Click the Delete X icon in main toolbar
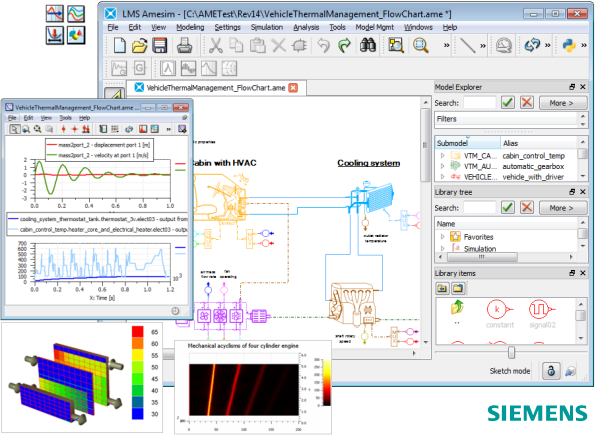The image size is (600, 435). coord(279,46)
